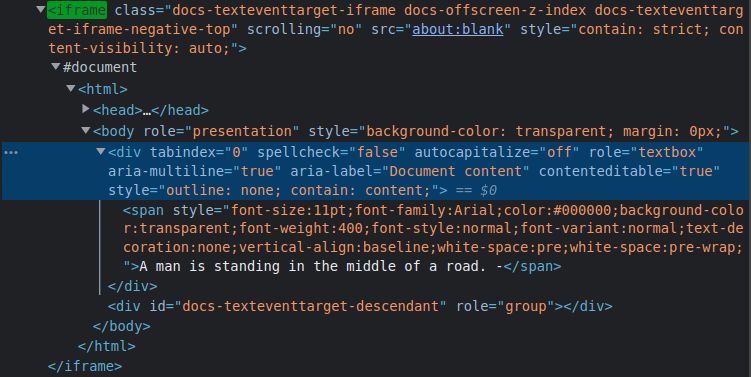Select the closing </iframe> tag
Screen dimensions: 751x377
(x=85, y=366)
